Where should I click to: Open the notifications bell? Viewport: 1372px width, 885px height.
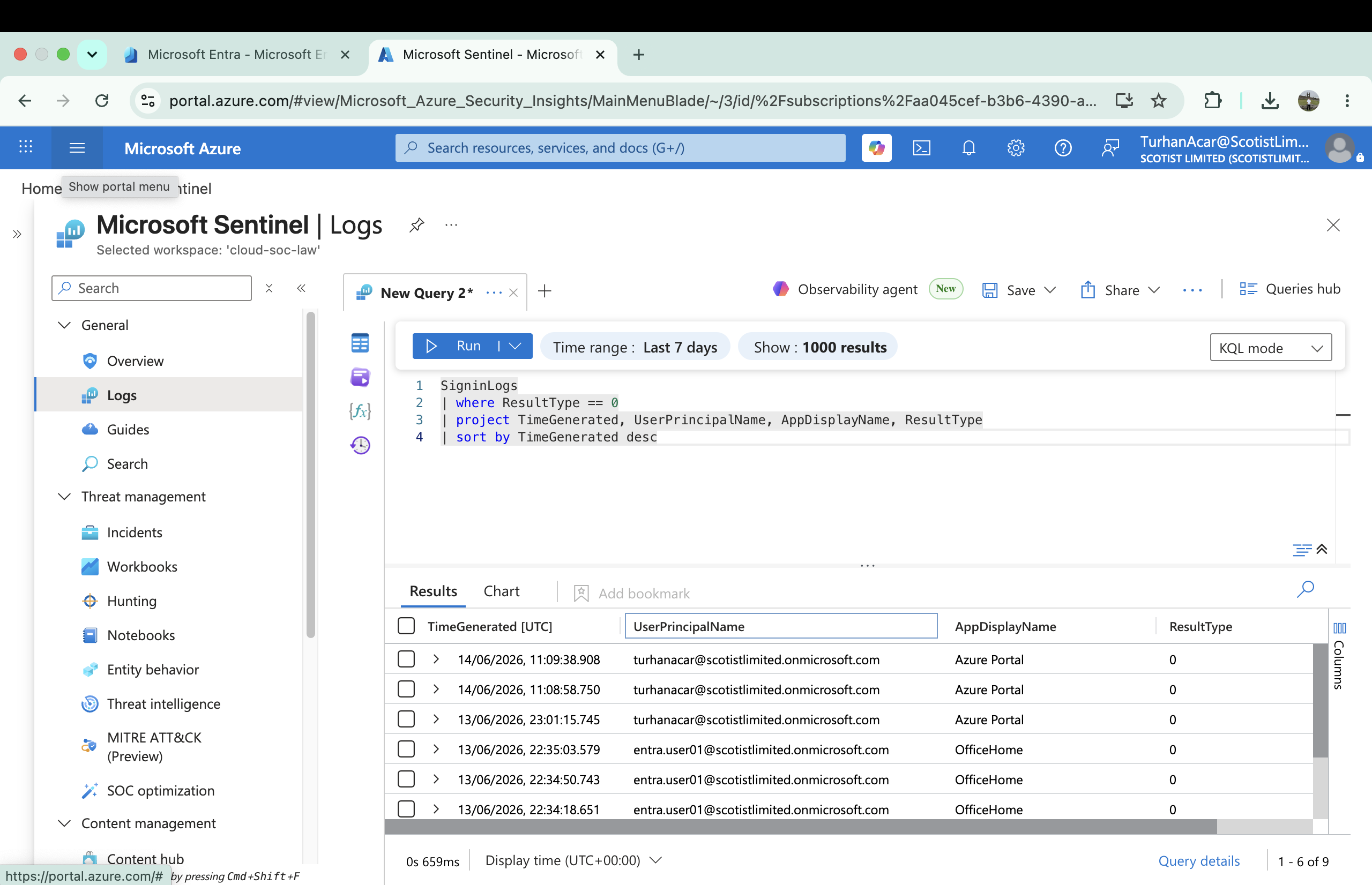click(968, 148)
